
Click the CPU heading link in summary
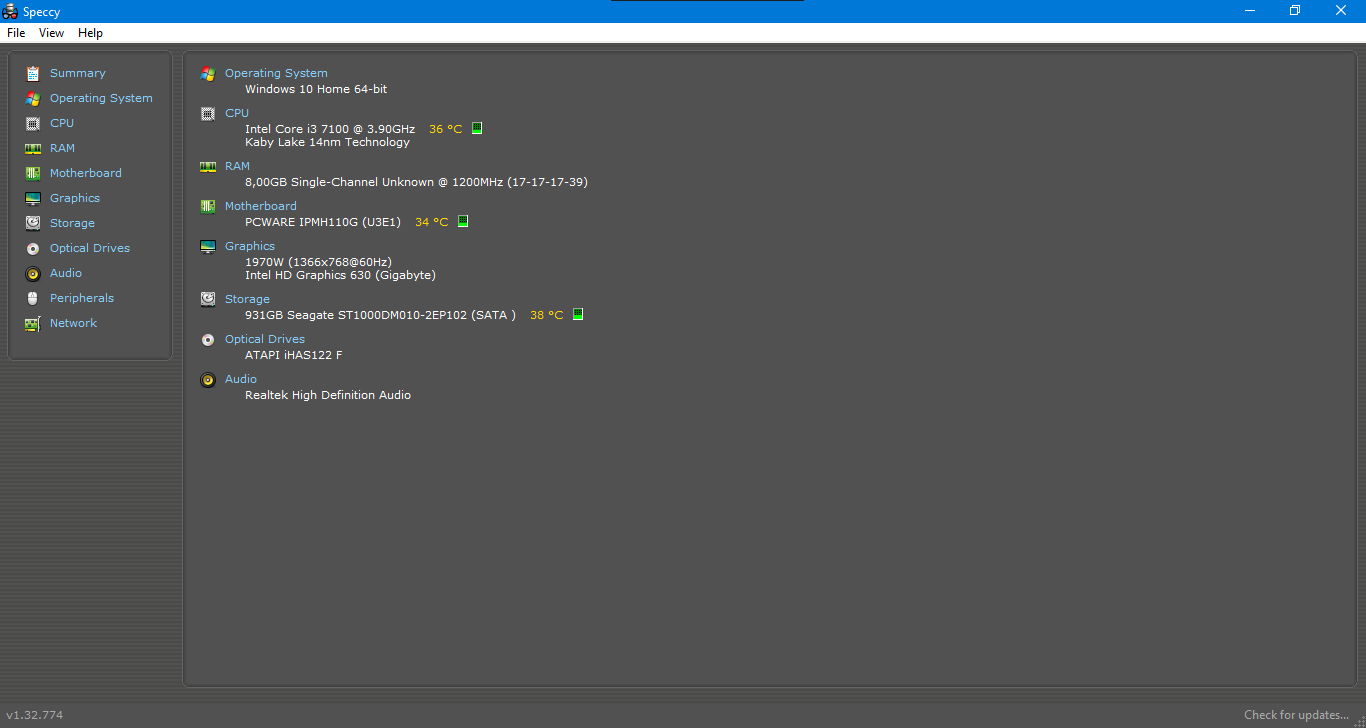click(237, 113)
